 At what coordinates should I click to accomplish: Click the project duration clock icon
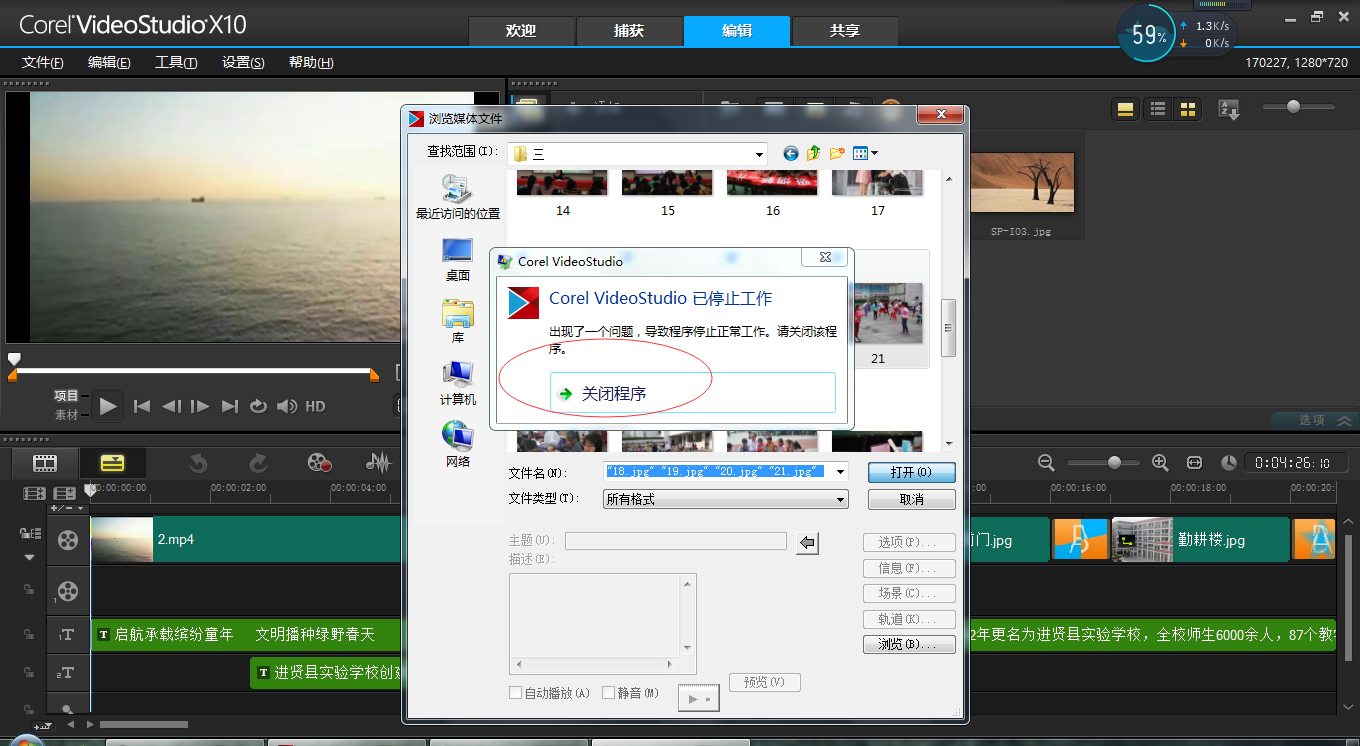click(x=1229, y=463)
